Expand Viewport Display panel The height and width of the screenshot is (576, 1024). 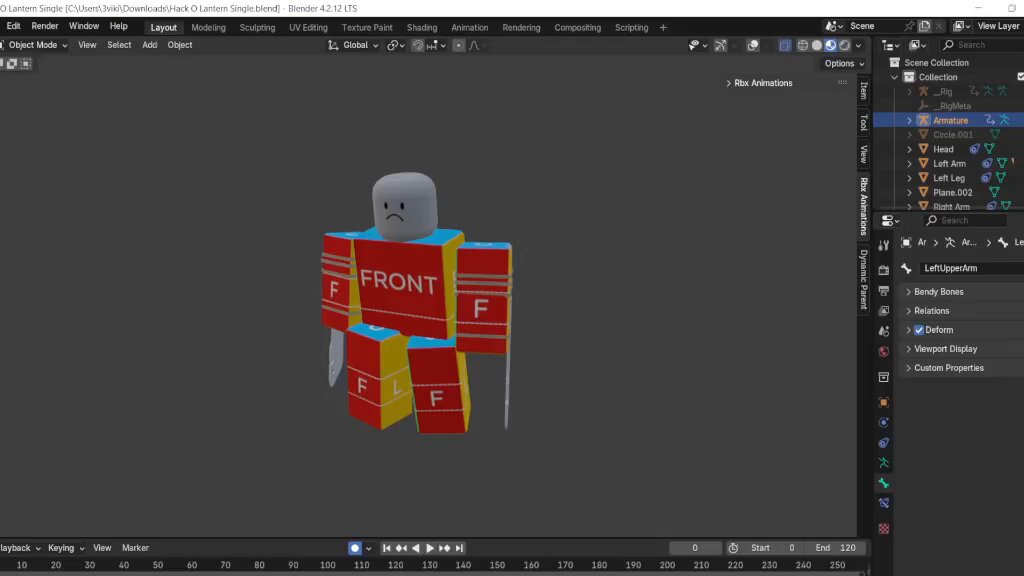tap(945, 349)
